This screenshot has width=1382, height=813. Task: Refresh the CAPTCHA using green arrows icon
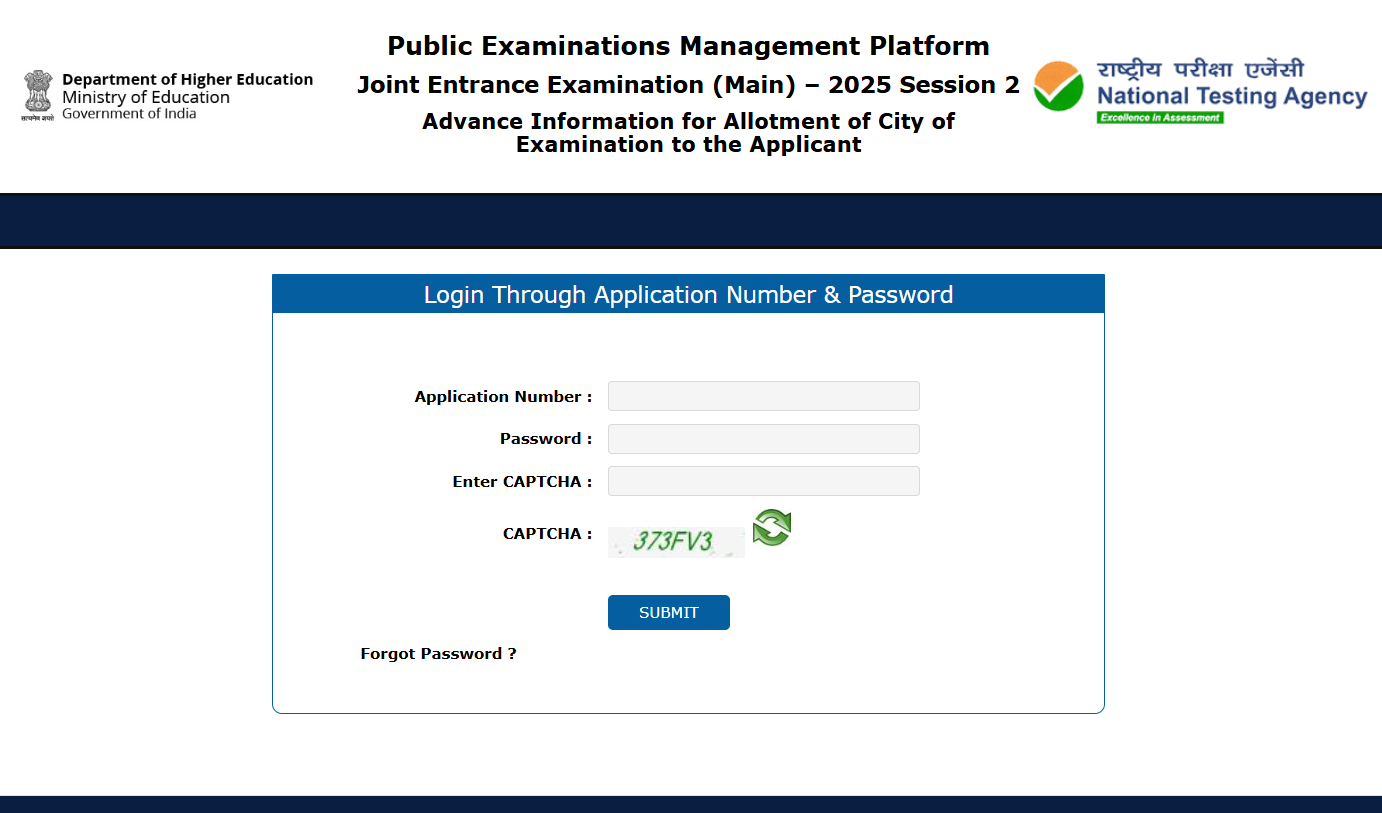click(x=771, y=527)
